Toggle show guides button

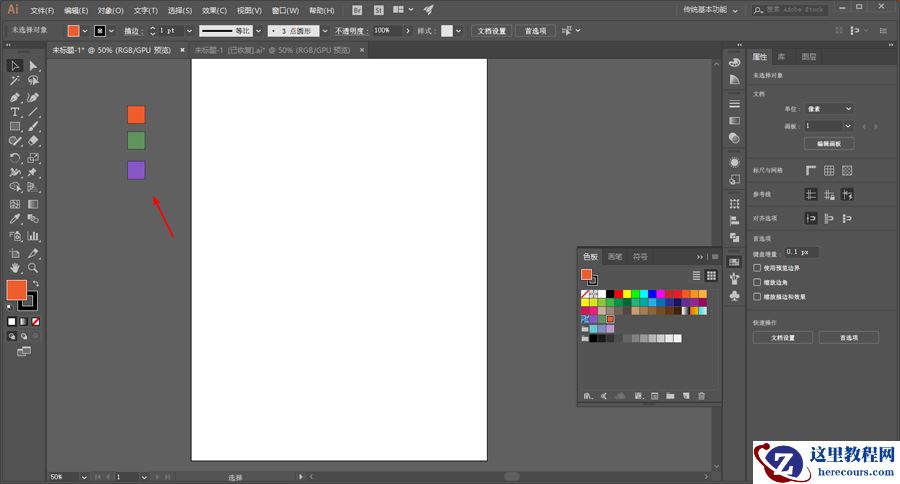810,195
